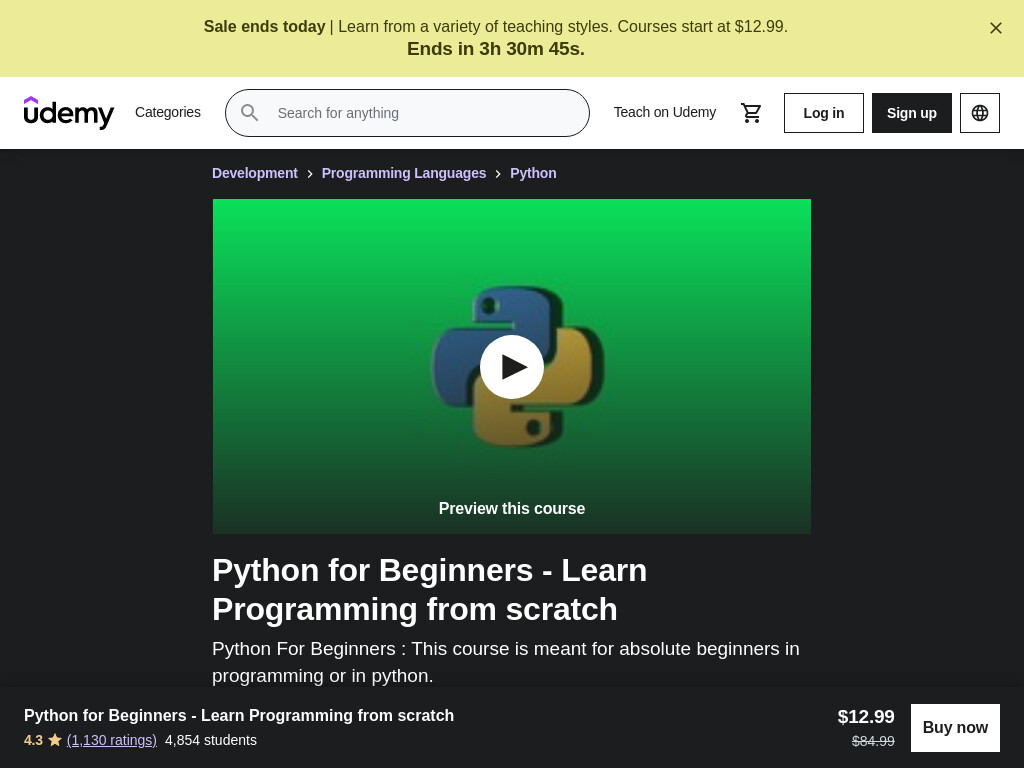Go to Development breadcrumb
Viewport: 1024px width, 768px height.
pyautogui.click(x=255, y=173)
